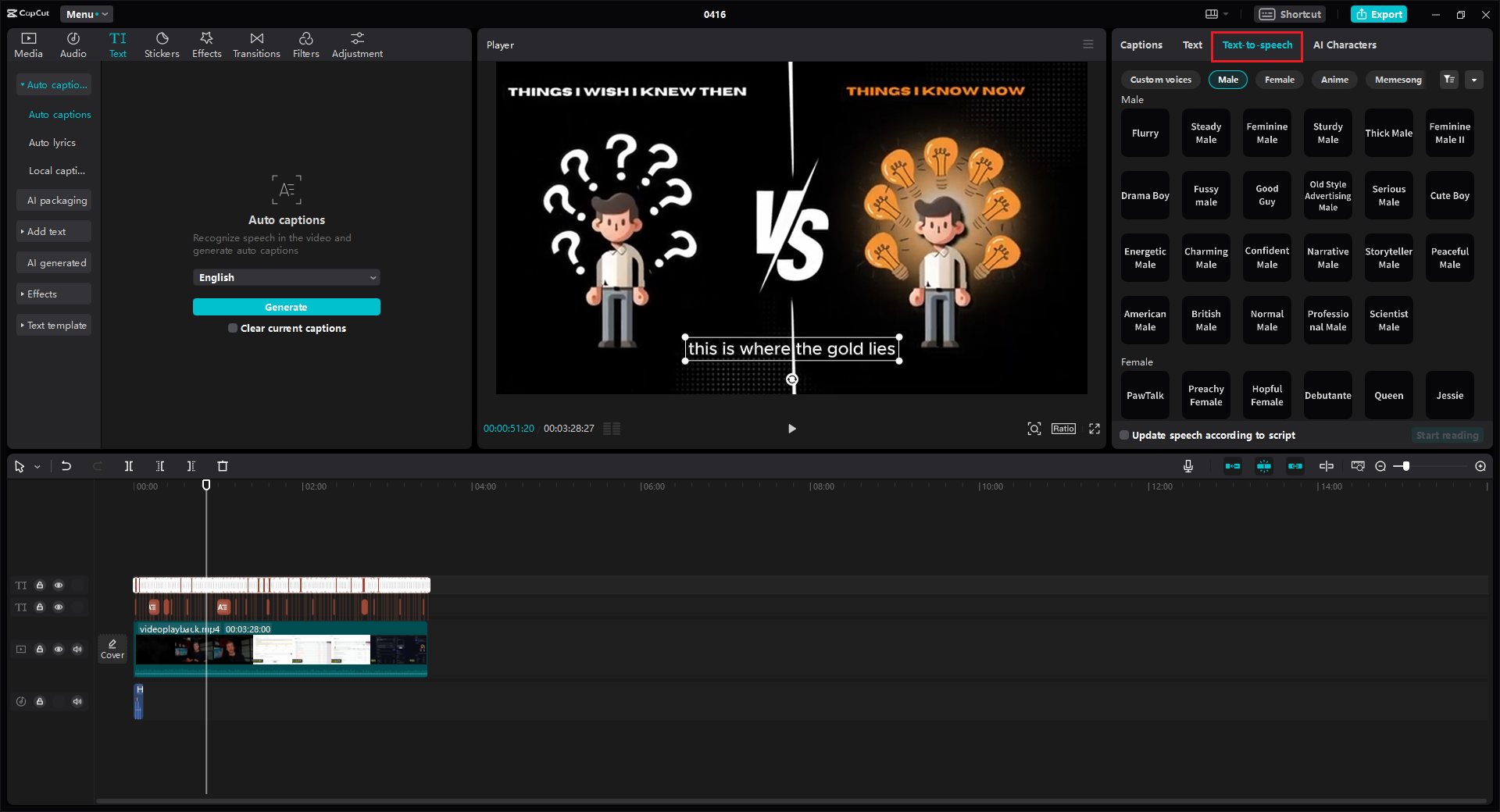Open the English language dropdown
This screenshot has width=1500, height=812.
[287, 277]
